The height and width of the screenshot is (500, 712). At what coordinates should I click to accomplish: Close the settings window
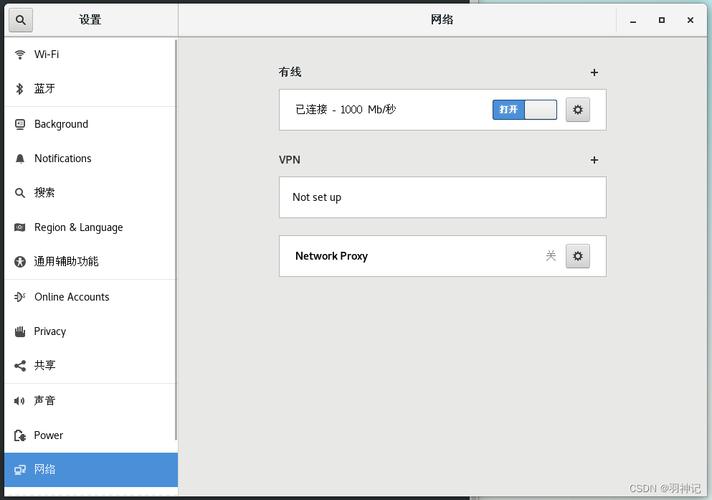(x=690, y=20)
